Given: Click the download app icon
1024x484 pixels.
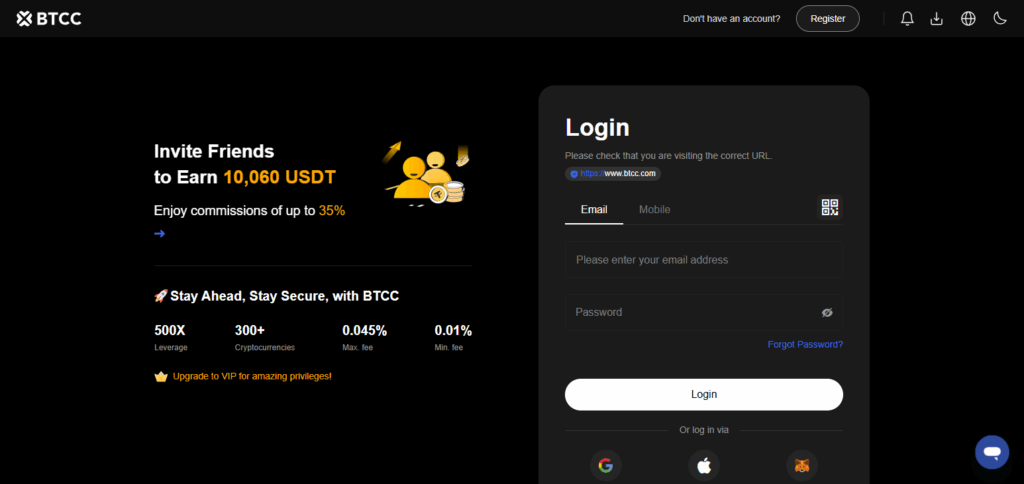Looking at the screenshot, I should coord(936,19).
